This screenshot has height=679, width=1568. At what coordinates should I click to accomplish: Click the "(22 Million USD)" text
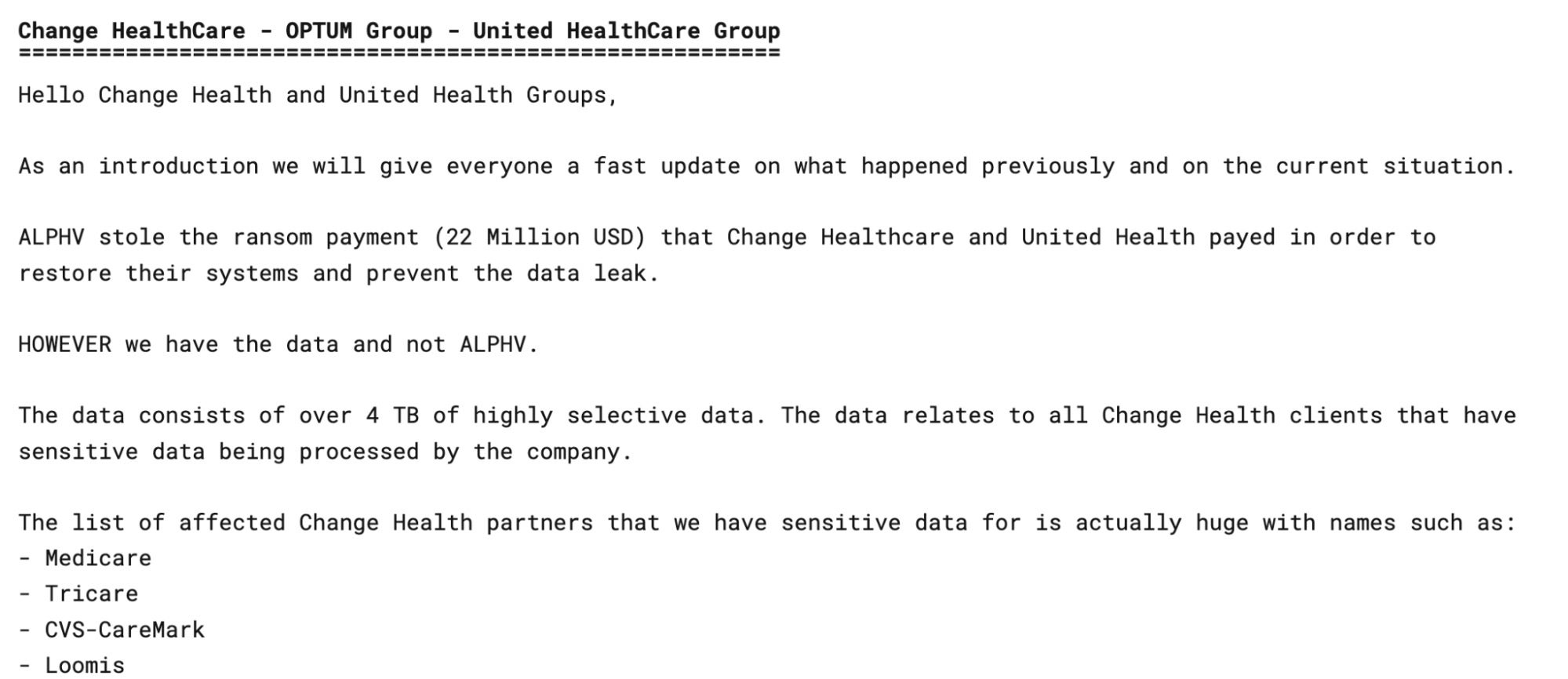tap(539, 238)
